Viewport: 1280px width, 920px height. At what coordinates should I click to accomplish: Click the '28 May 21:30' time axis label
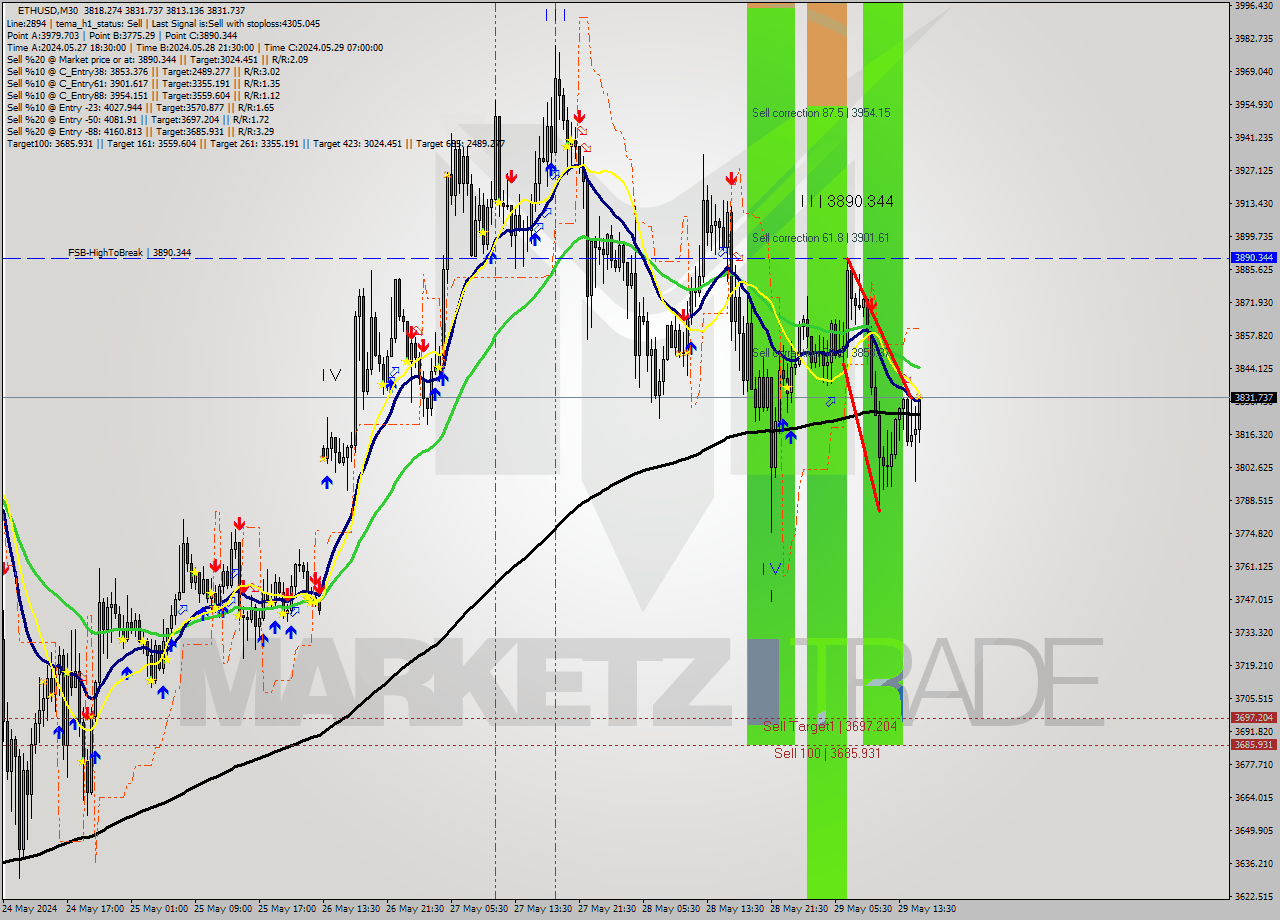click(x=799, y=910)
